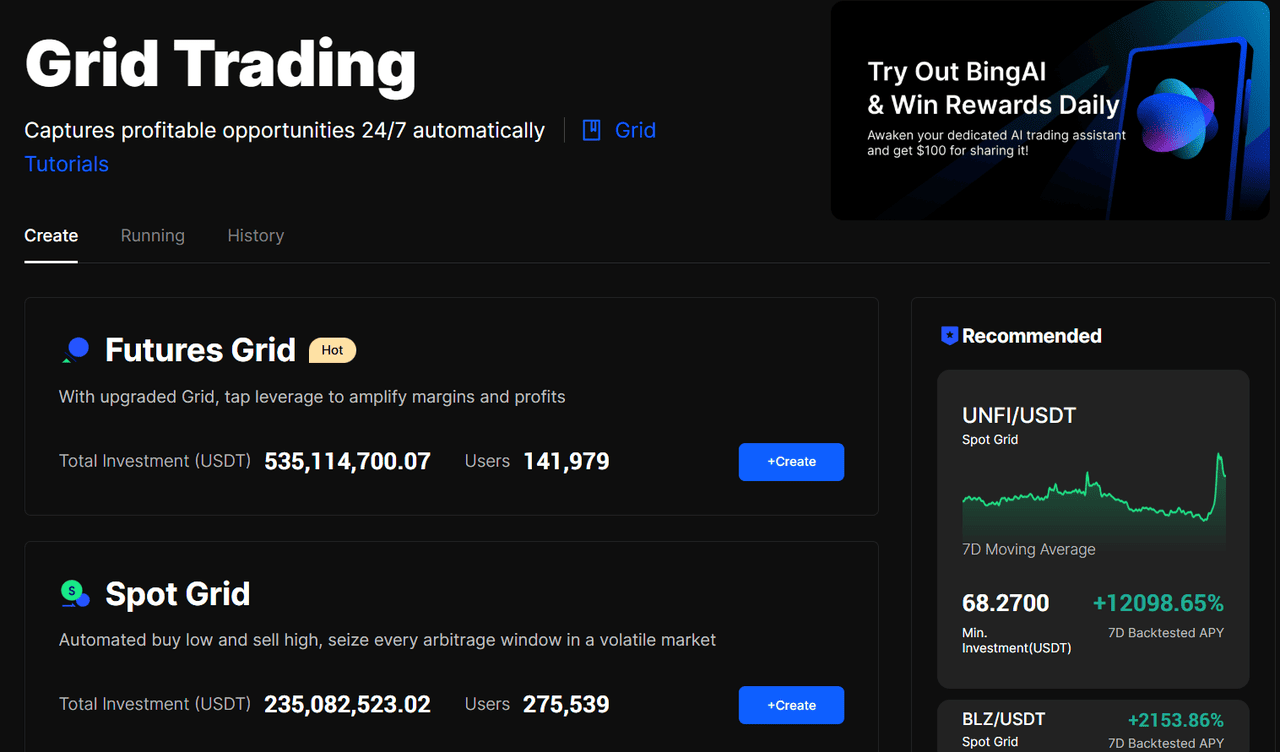Click the Futures Grid heading
The image size is (1280, 752).
pos(200,350)
